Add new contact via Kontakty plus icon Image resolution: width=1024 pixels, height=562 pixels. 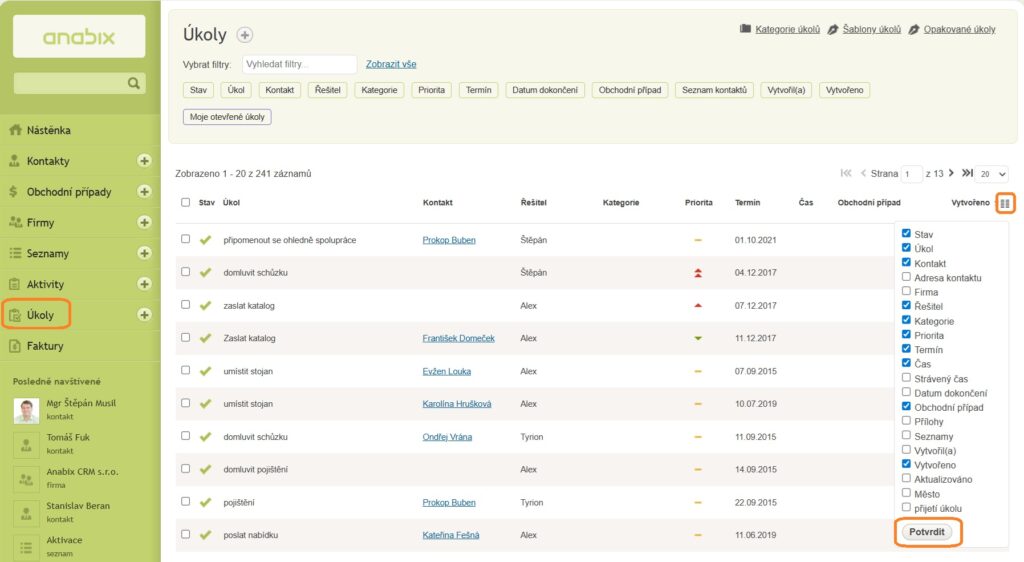144,161
